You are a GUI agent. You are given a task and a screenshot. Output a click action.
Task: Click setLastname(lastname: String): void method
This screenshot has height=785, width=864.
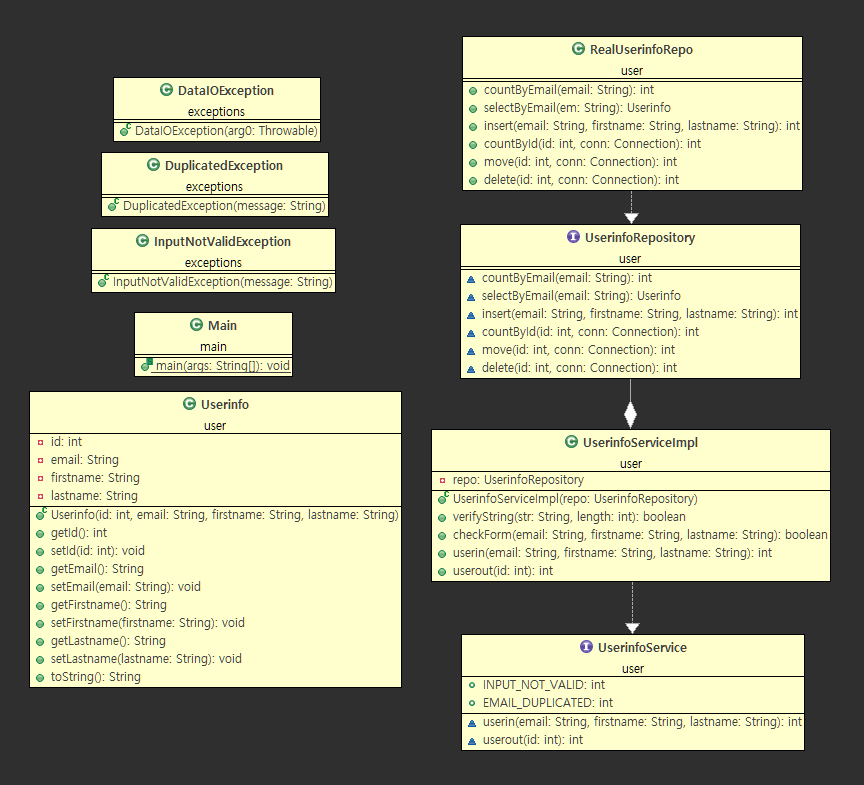tap(146, 659)
